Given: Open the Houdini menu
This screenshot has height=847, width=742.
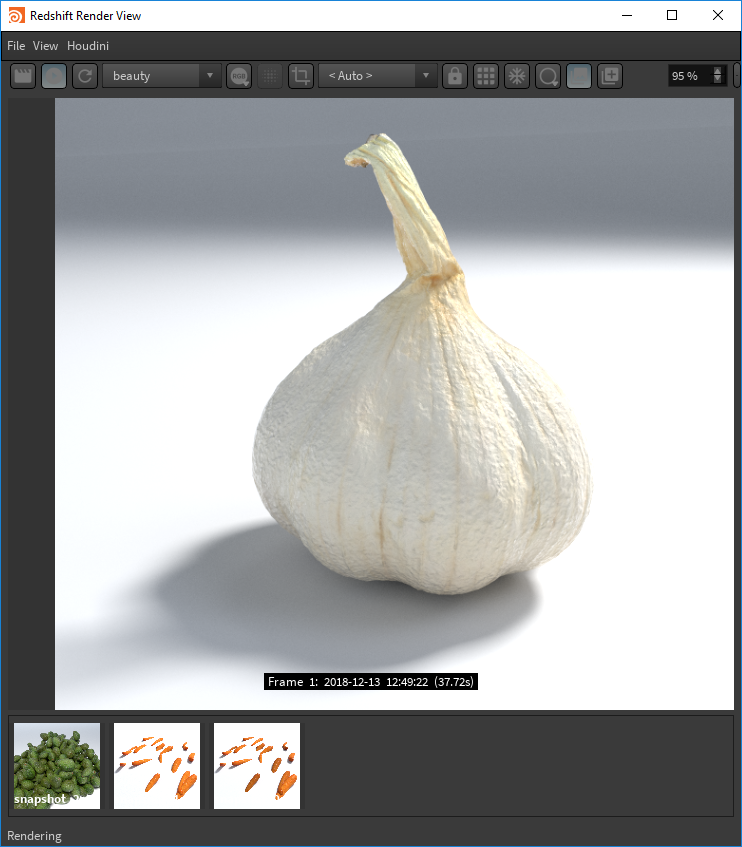Looking at the screenshot, I should 88,46.
